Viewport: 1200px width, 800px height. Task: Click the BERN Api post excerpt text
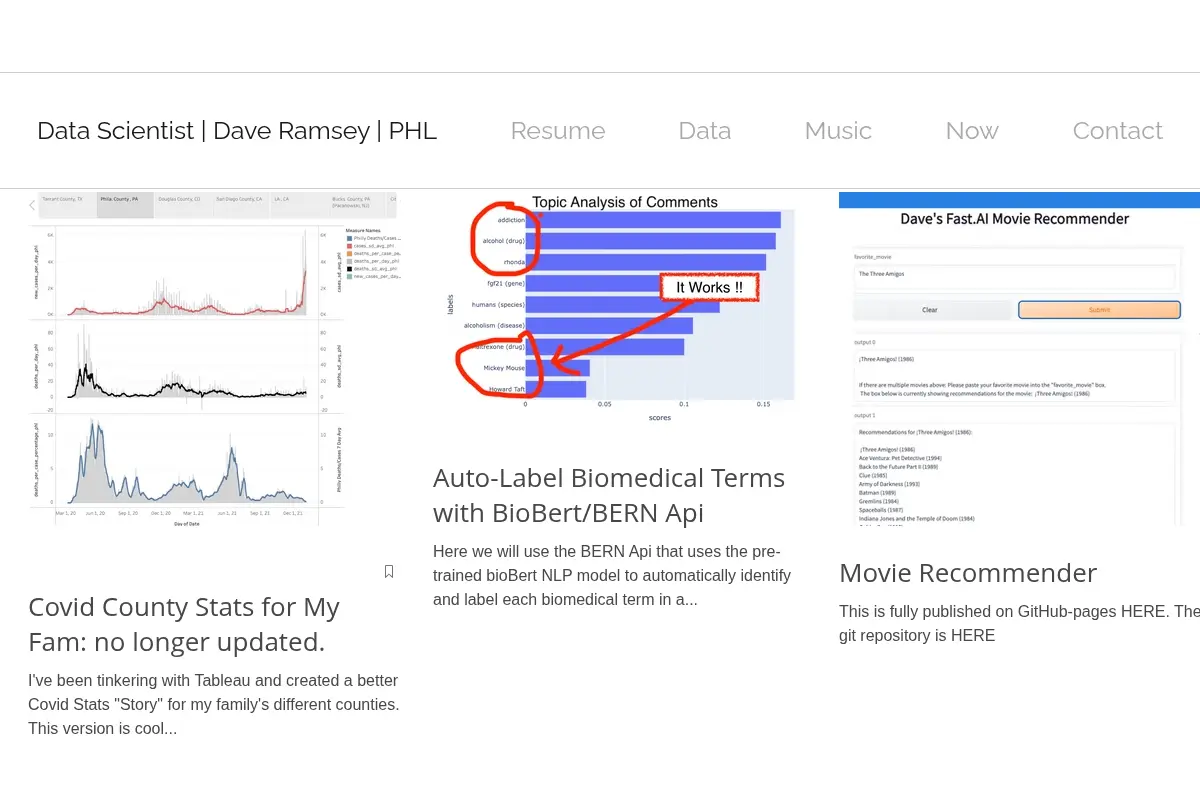[612, 576]
